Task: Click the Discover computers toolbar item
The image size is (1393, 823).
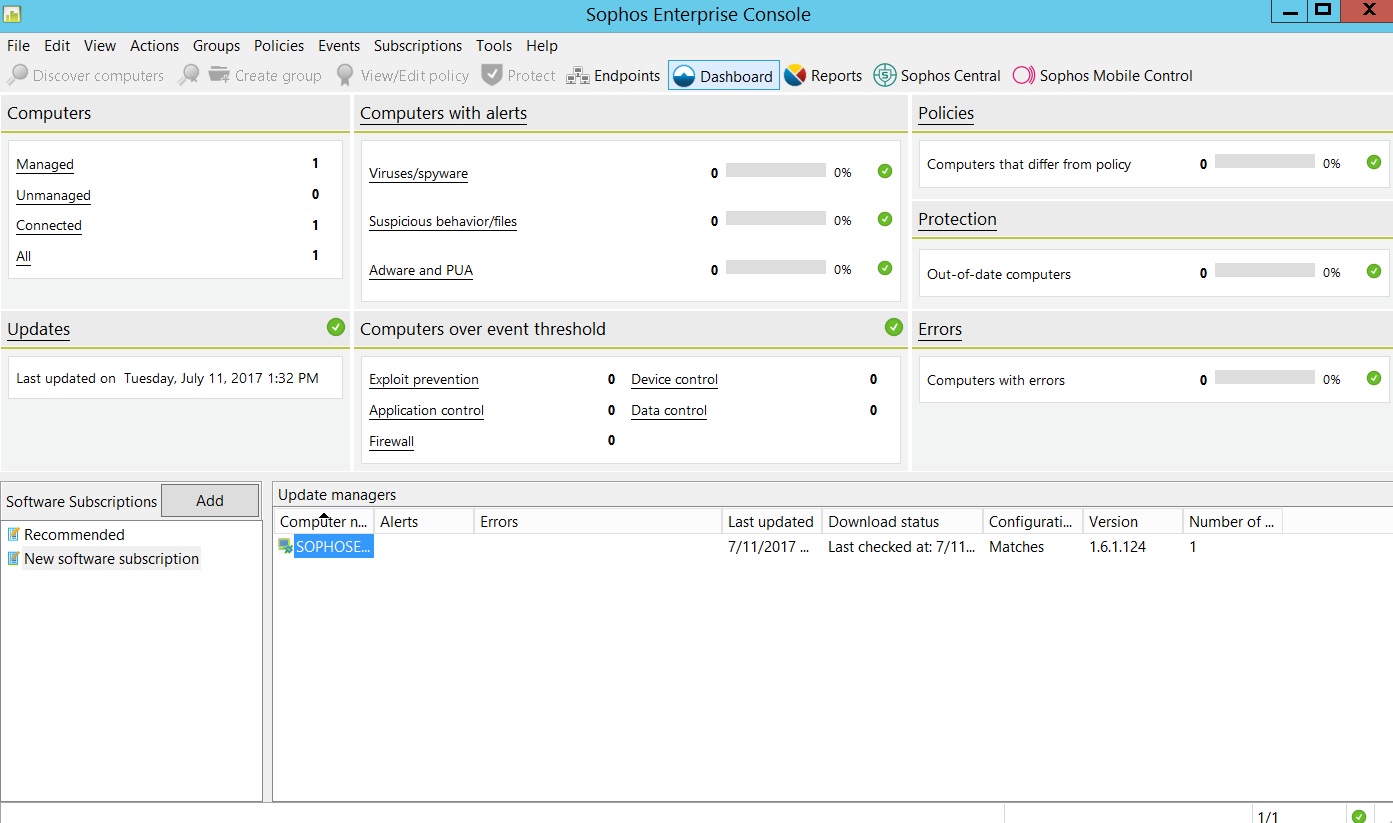Action: pos(85,76)
